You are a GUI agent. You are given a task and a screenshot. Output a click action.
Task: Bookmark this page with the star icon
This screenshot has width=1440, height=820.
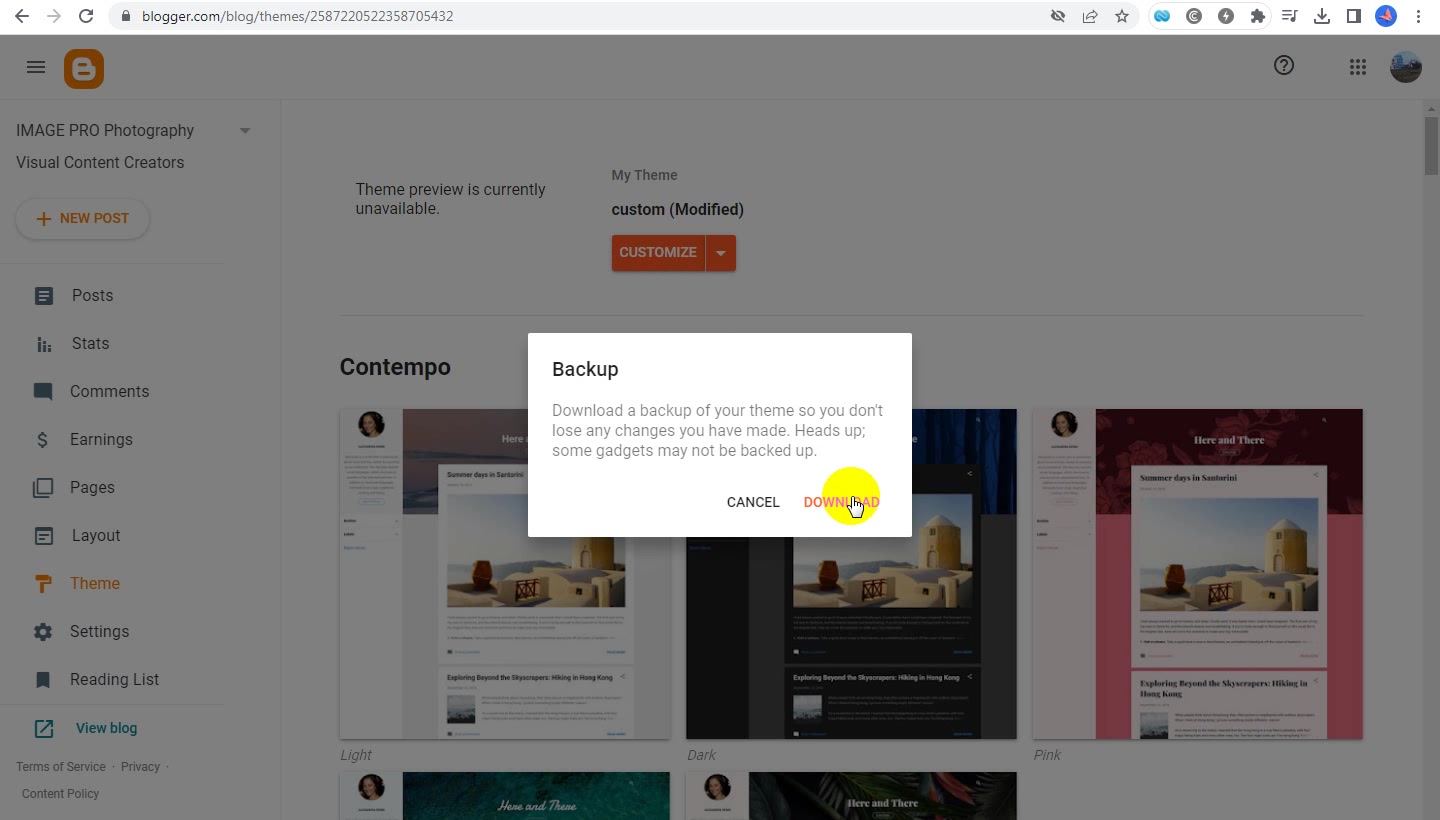[x=1122, y=16]
